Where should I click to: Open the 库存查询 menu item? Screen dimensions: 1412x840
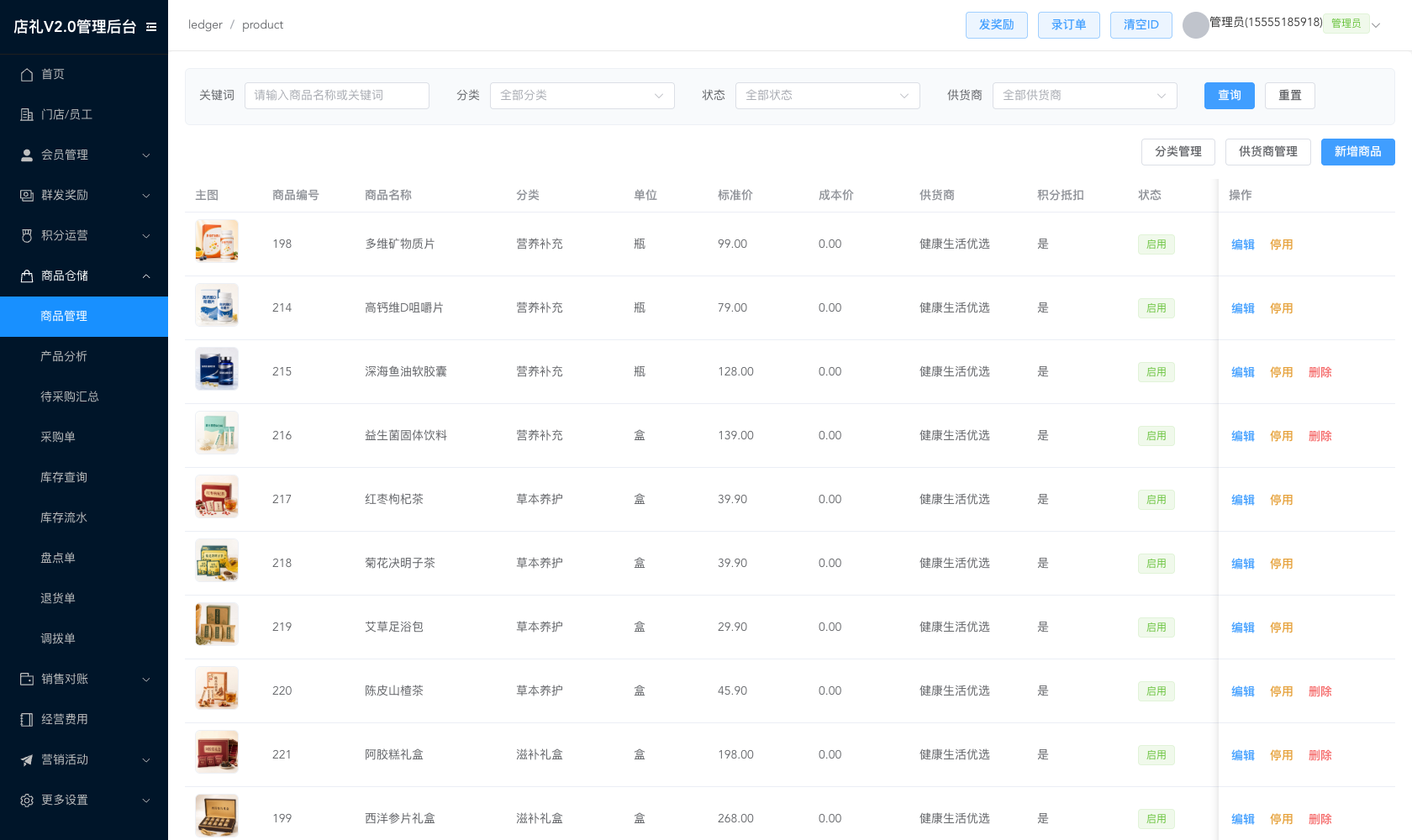click(84, 478)
